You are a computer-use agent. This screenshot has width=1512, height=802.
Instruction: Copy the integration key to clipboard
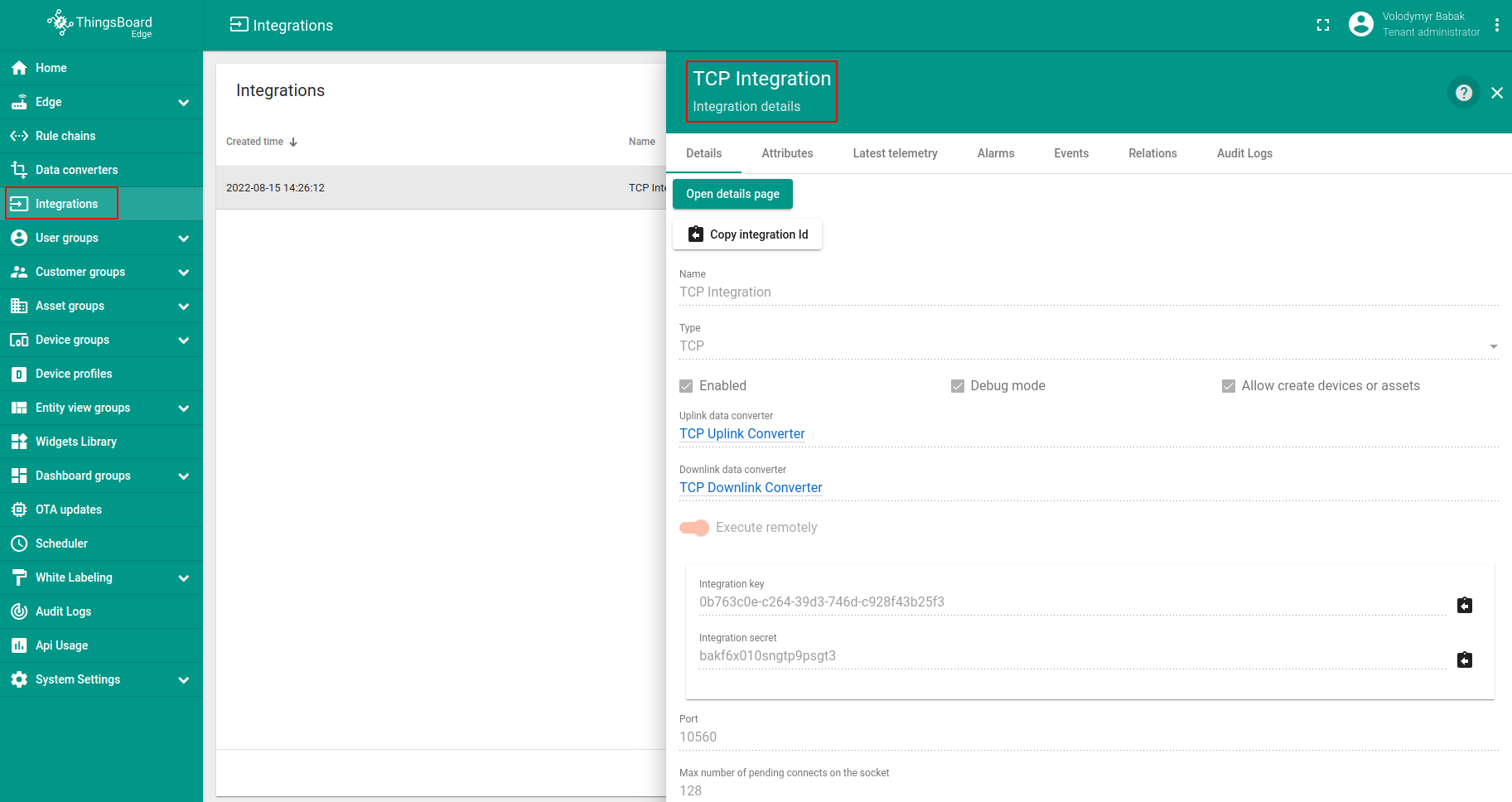tap(1465, 605)
